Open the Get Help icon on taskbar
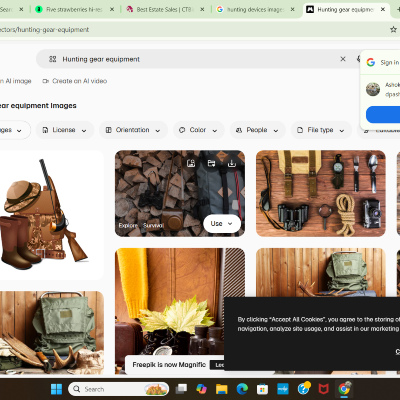400x400 pixels. click(303, 388)
